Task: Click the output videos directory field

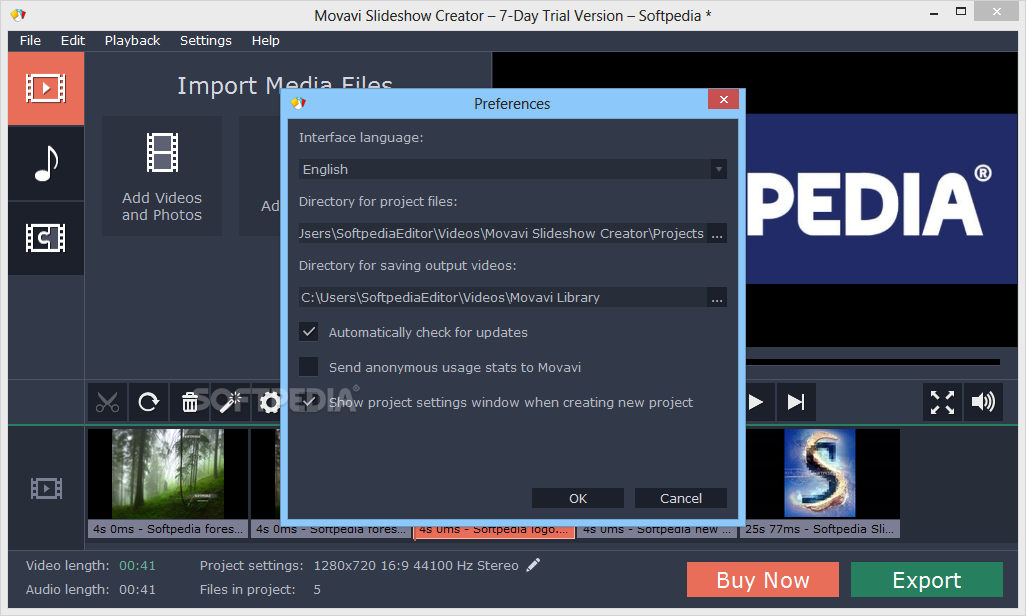Action: pyautogui.click(x=503, y=298)
